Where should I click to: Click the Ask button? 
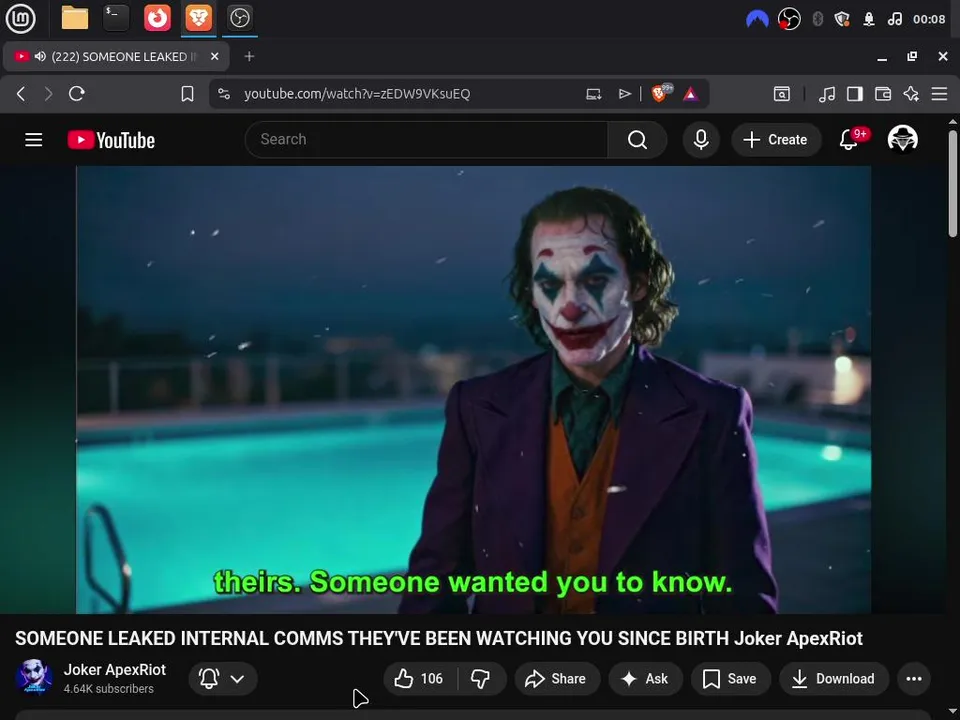[x=645, y=678]
